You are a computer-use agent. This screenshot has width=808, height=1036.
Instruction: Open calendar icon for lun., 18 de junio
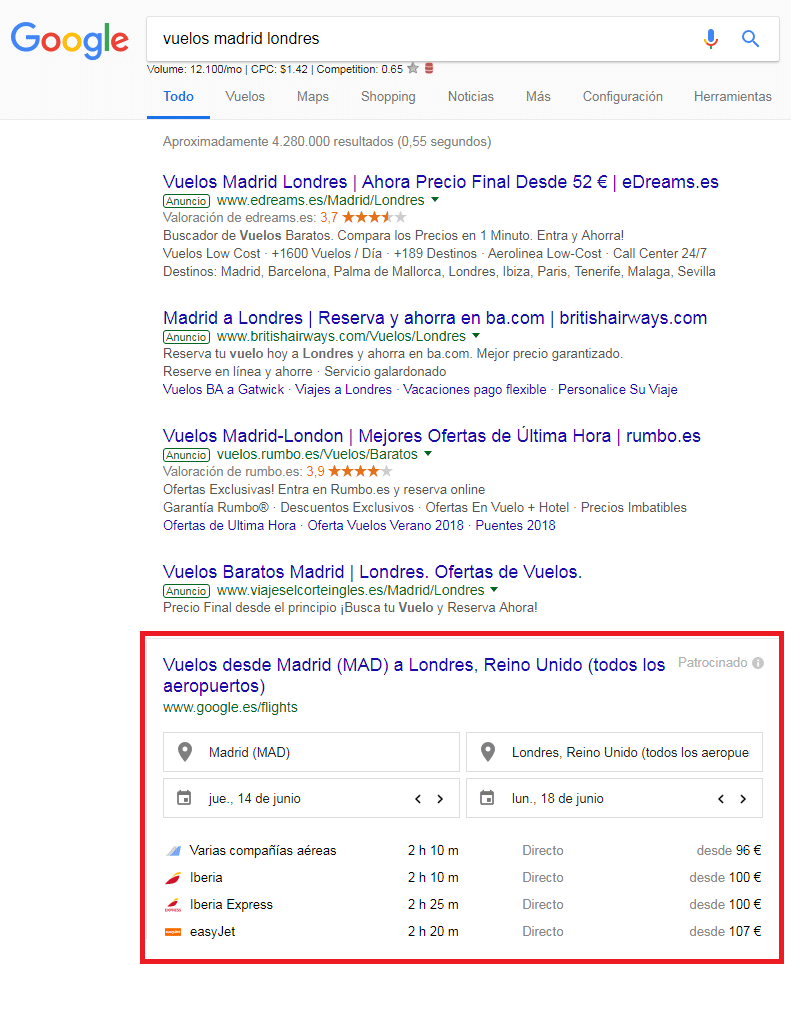tap(487, 798)
